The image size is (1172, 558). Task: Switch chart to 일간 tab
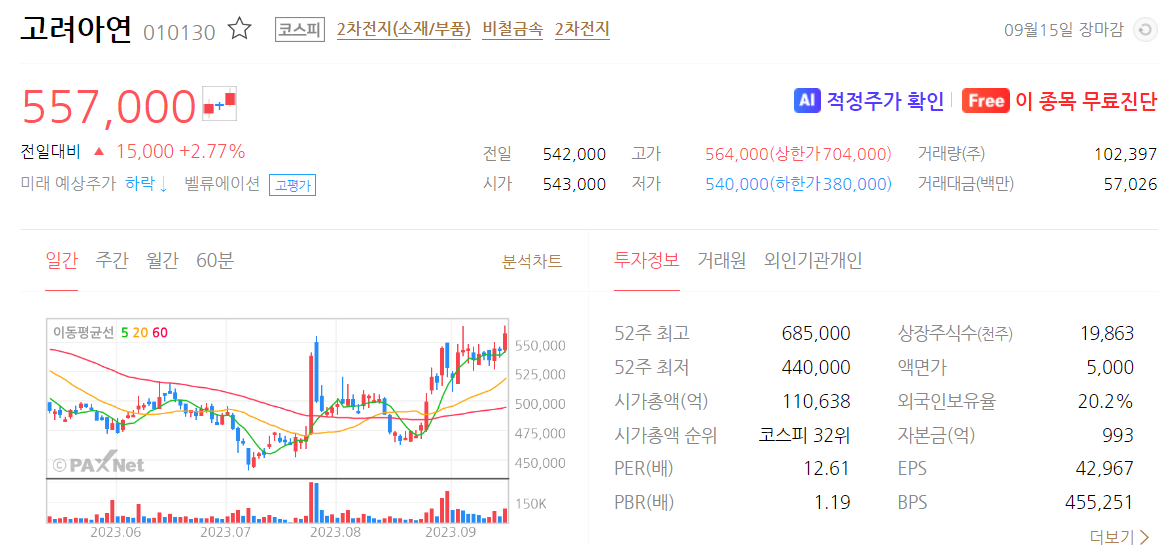coord(61,261)
